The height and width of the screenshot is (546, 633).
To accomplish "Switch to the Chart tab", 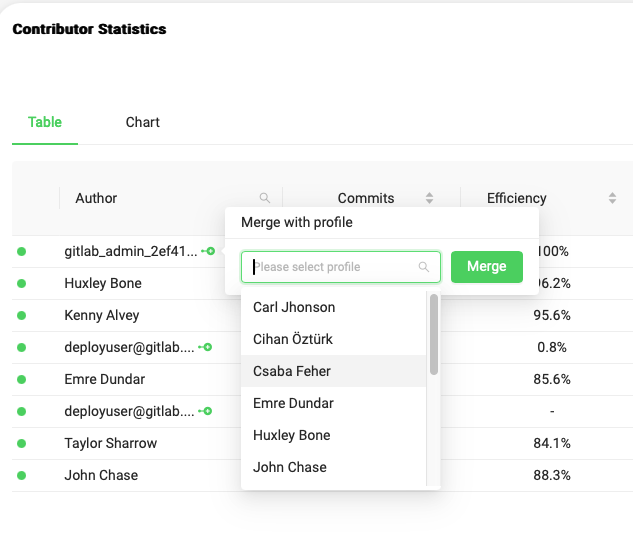I will pos(143,122).
